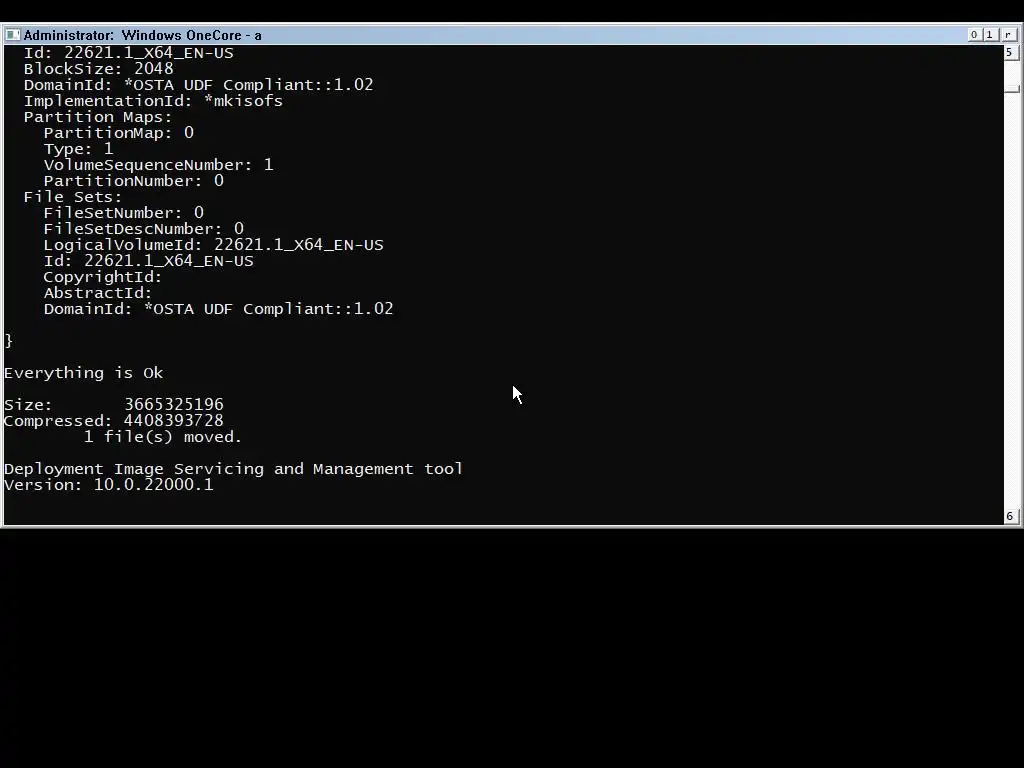Select the 'Type: 1' line
Screen dimensions: 1024x768
click(78, 149)
